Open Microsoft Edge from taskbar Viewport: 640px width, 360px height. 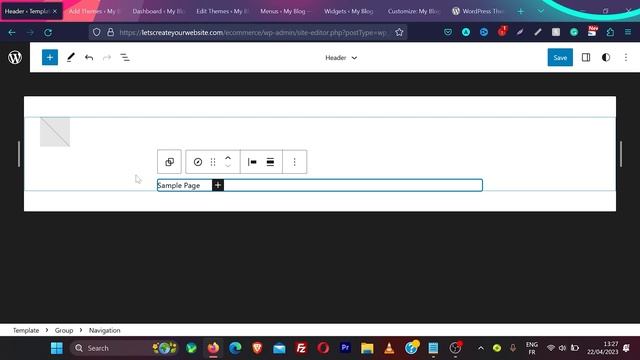(x=235, y=348)
